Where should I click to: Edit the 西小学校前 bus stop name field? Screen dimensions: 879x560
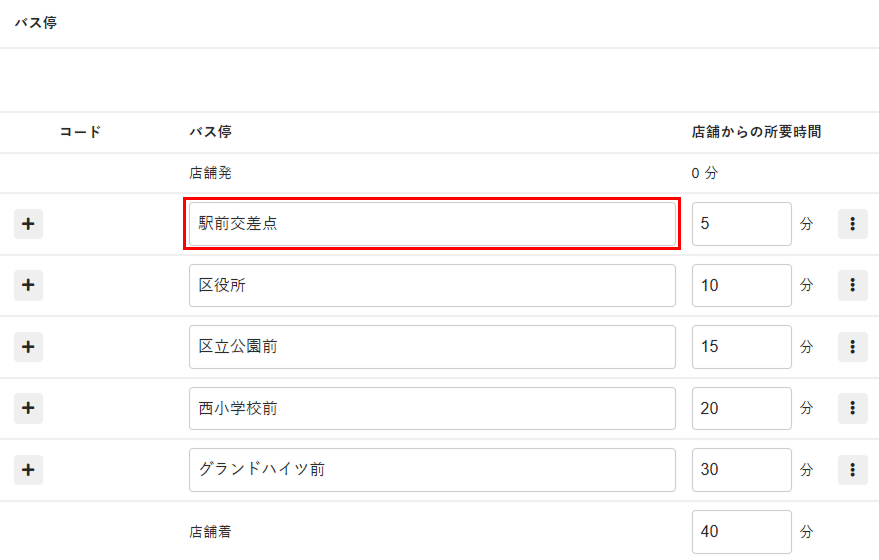tap(432, 408)
